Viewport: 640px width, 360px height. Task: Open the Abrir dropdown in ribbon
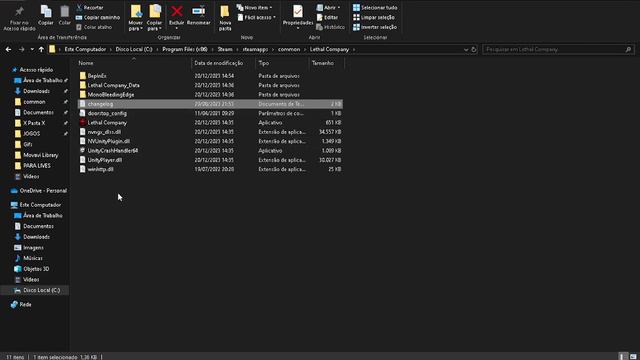tap(329, 7)
